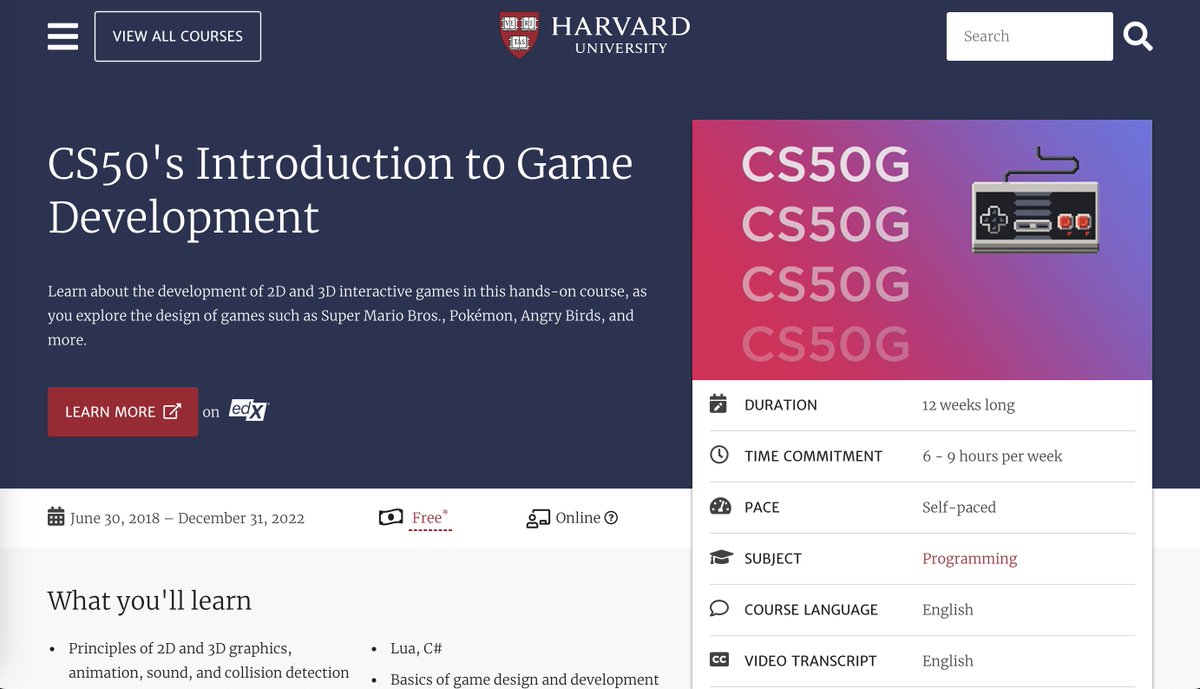Viewport: 1200px width, 689px height.
Task: Click the Pace gauge icon
Action: 720,506
